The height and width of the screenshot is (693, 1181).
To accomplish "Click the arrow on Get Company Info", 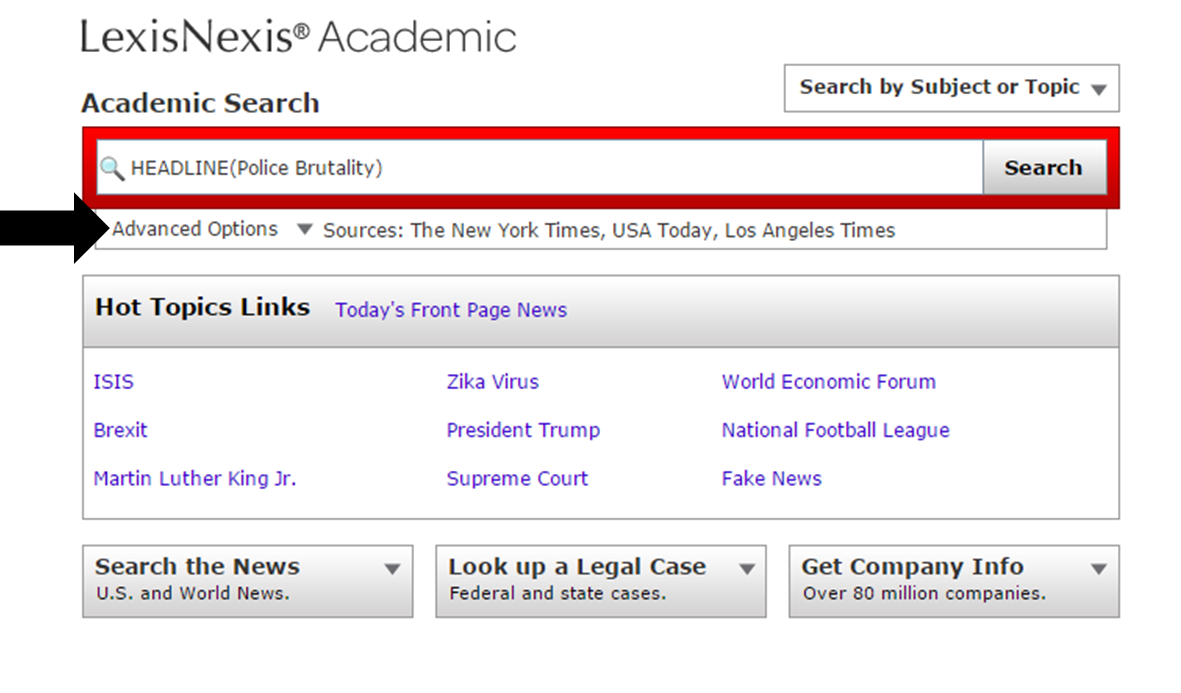I will click(1099, 569).
